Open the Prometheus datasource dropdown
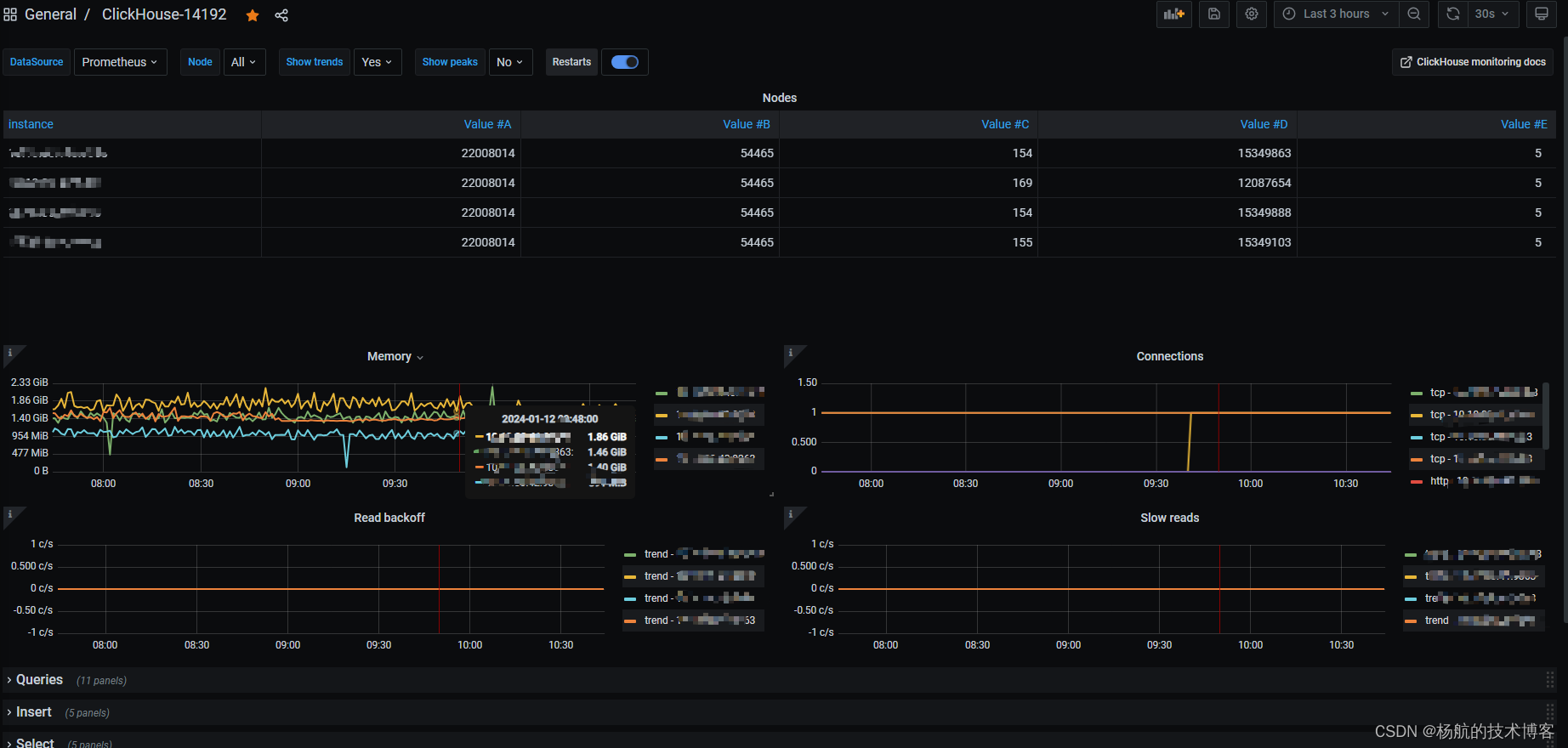Viewport: 1568px width, 748px height. [120, 62]
